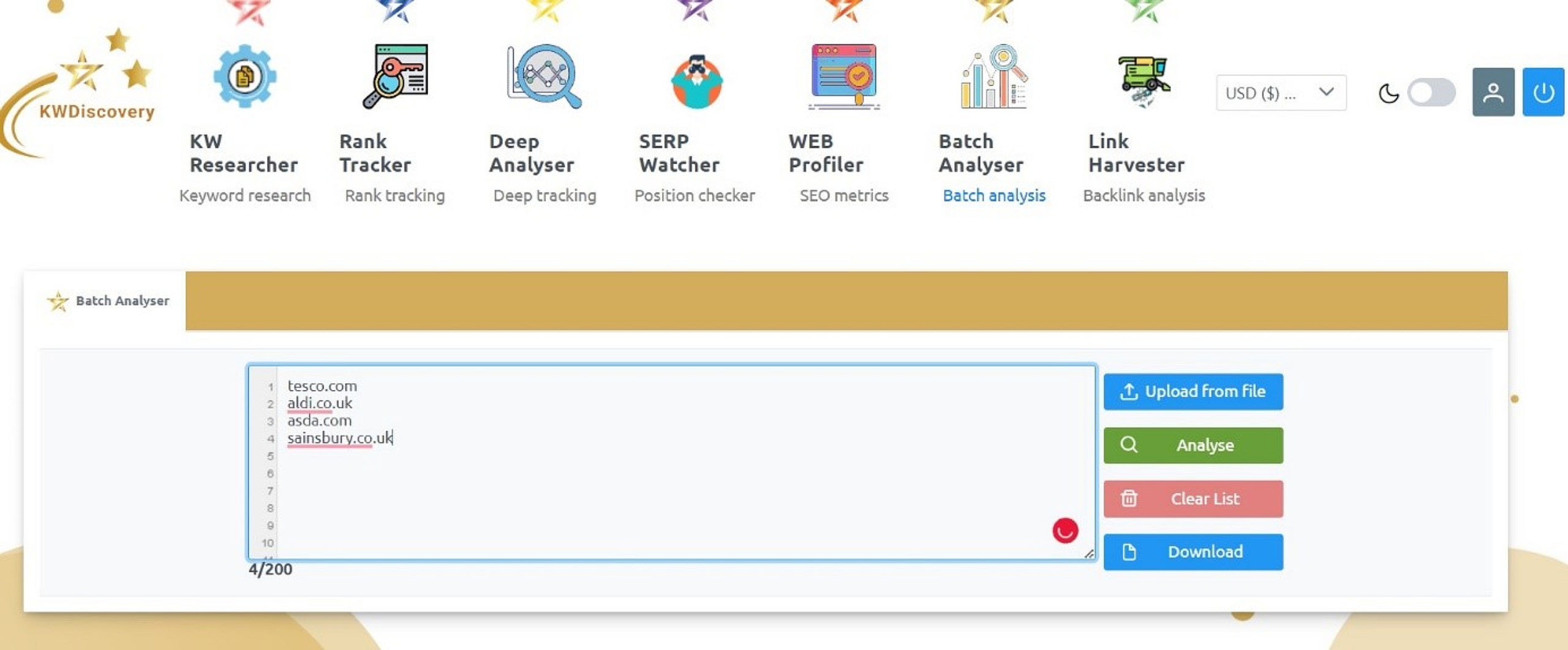
Task: Click the Batch analysis subtitle link
Action: coord(994,196)
